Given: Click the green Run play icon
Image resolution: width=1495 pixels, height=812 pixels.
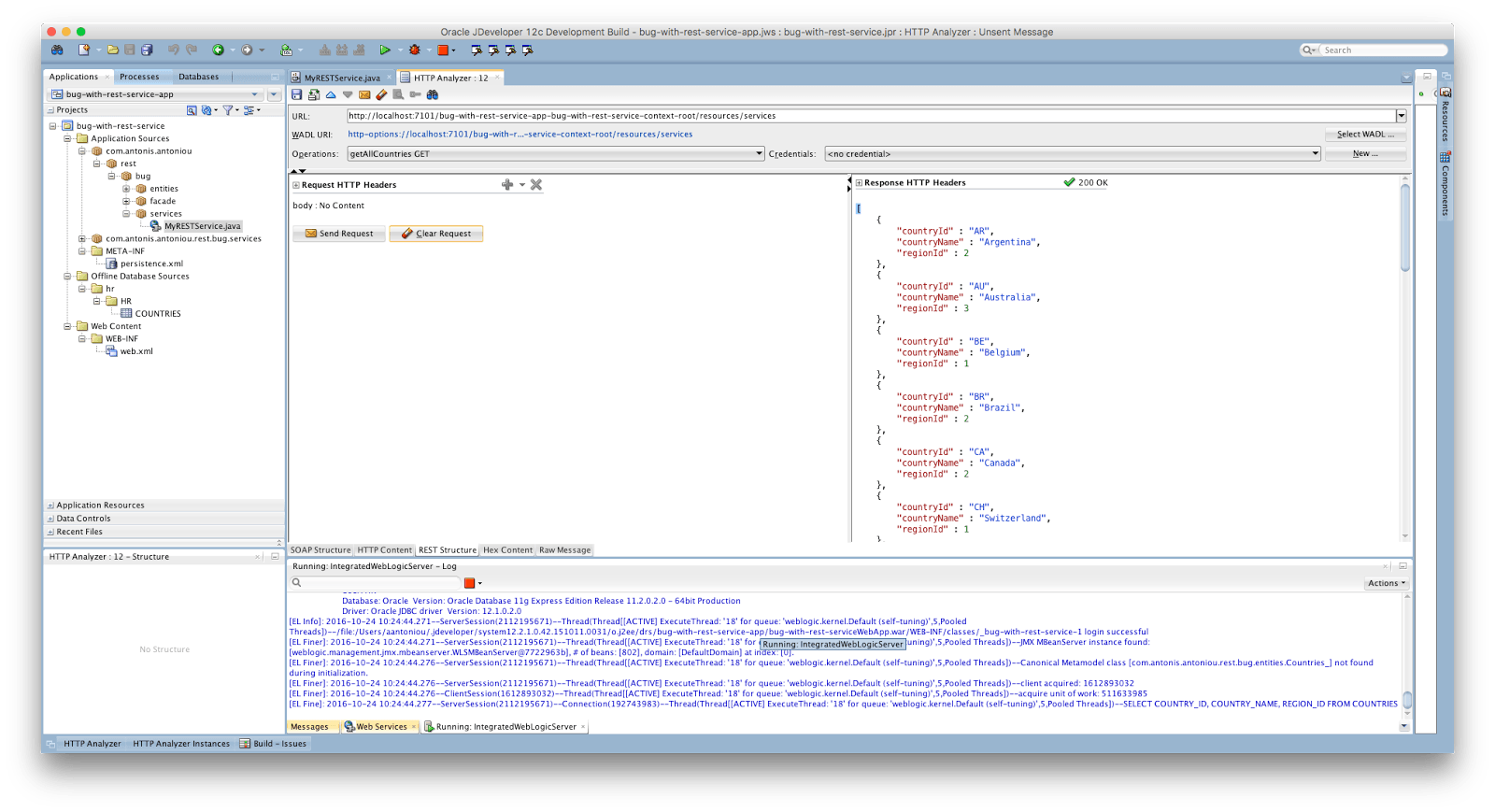Looking at the screenshot, I should (384, 50).
